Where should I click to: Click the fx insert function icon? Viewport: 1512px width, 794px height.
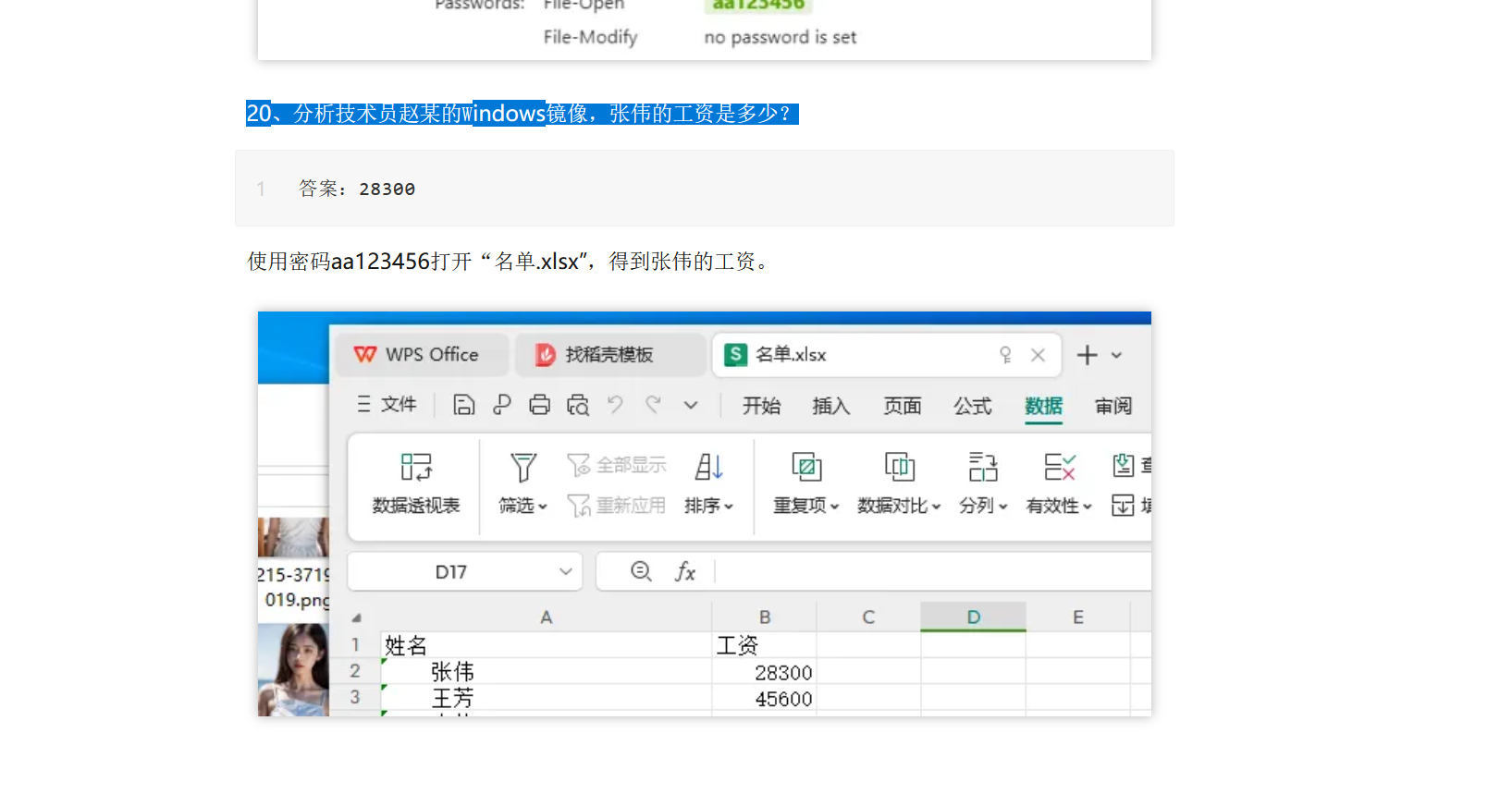click(x=685, y=571)
